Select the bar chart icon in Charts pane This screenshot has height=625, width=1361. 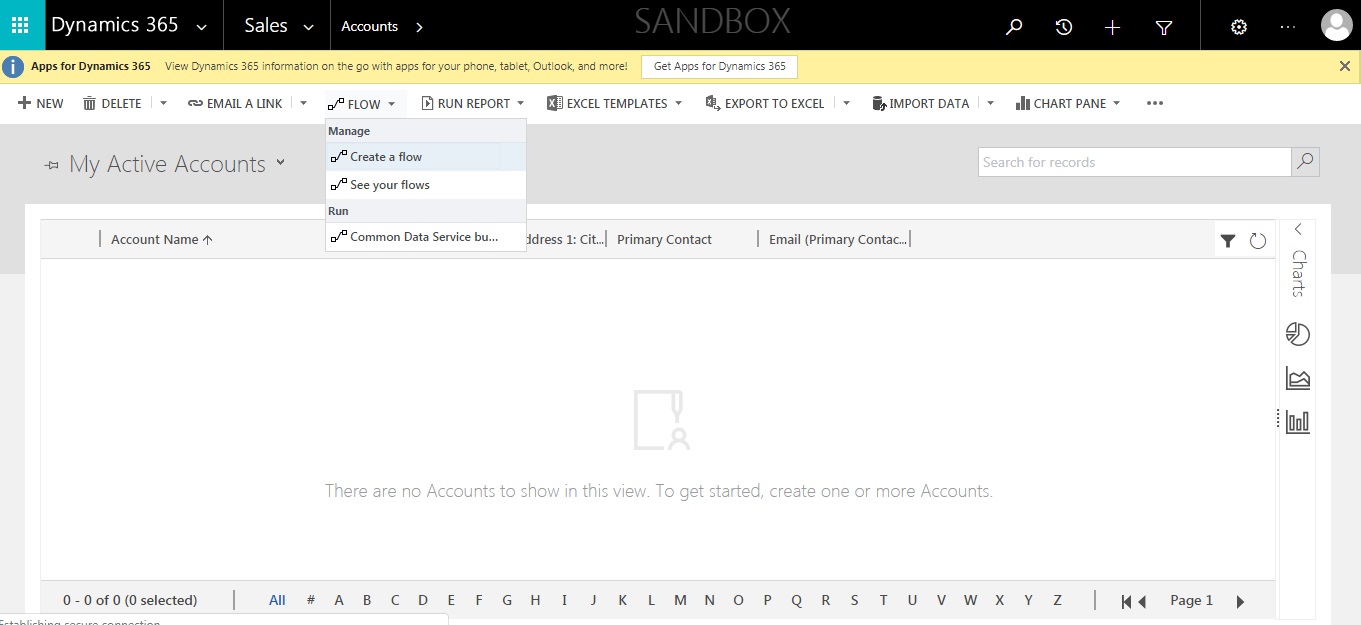[x=1297, y=422]
